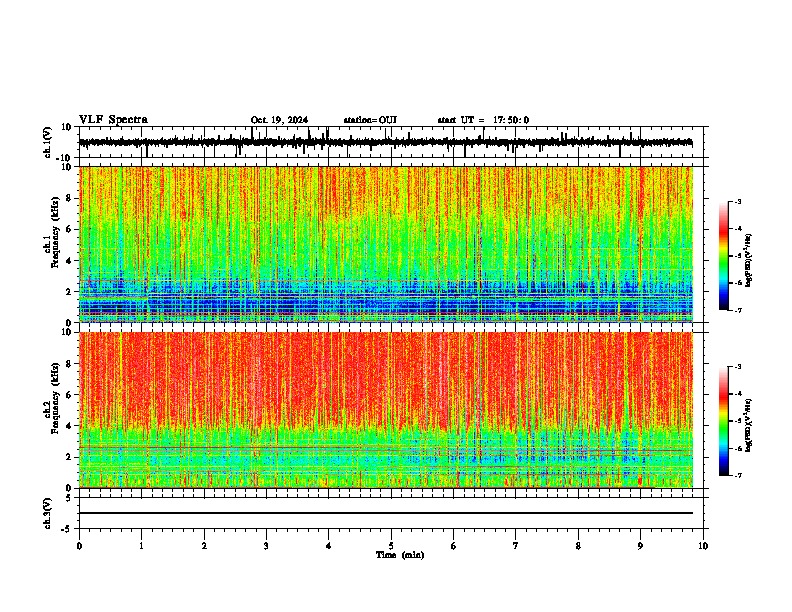Click the ch.1 spectrogram plot area
Image resolution: width=792 pixels, height=612 pixels.
click(386, 244)
